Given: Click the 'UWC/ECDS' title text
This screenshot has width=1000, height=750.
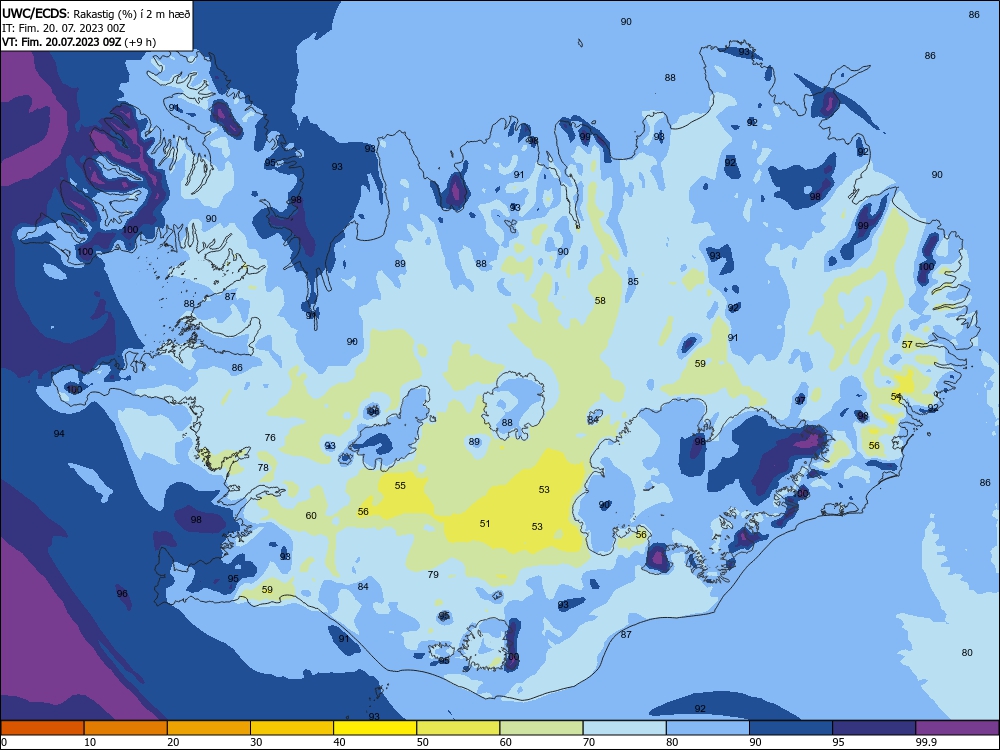Looking at the screenshot, I should [35, 13].
